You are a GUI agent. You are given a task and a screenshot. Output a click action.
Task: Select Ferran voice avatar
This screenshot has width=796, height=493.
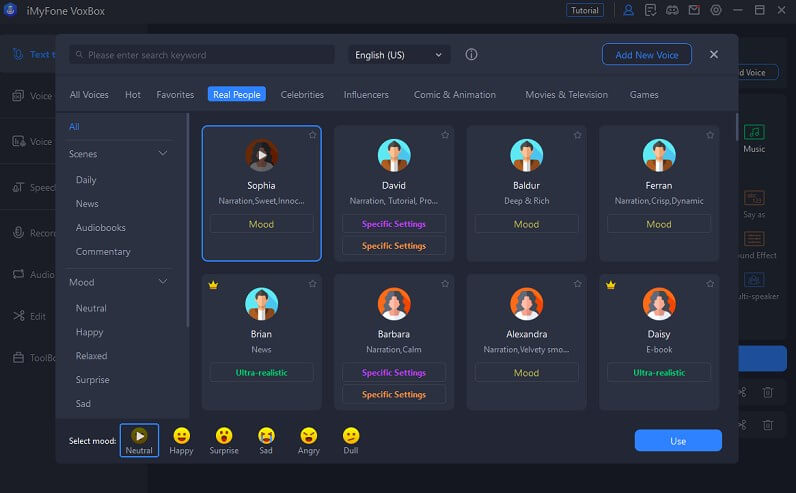[659, 155]
